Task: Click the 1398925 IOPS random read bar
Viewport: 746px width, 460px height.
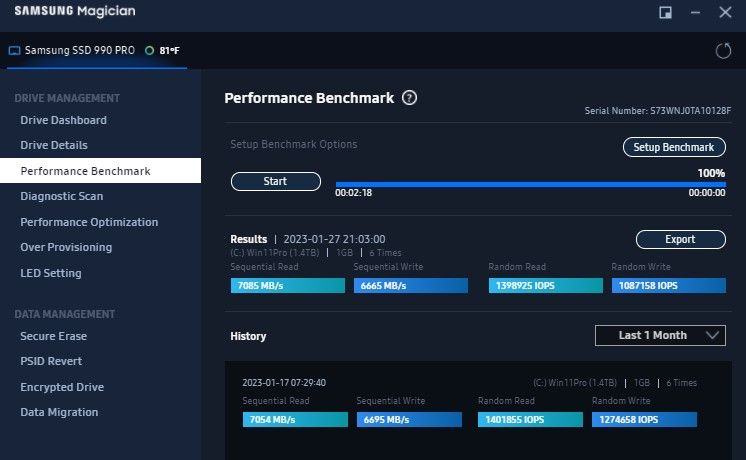Action: (x=545, y=285)
